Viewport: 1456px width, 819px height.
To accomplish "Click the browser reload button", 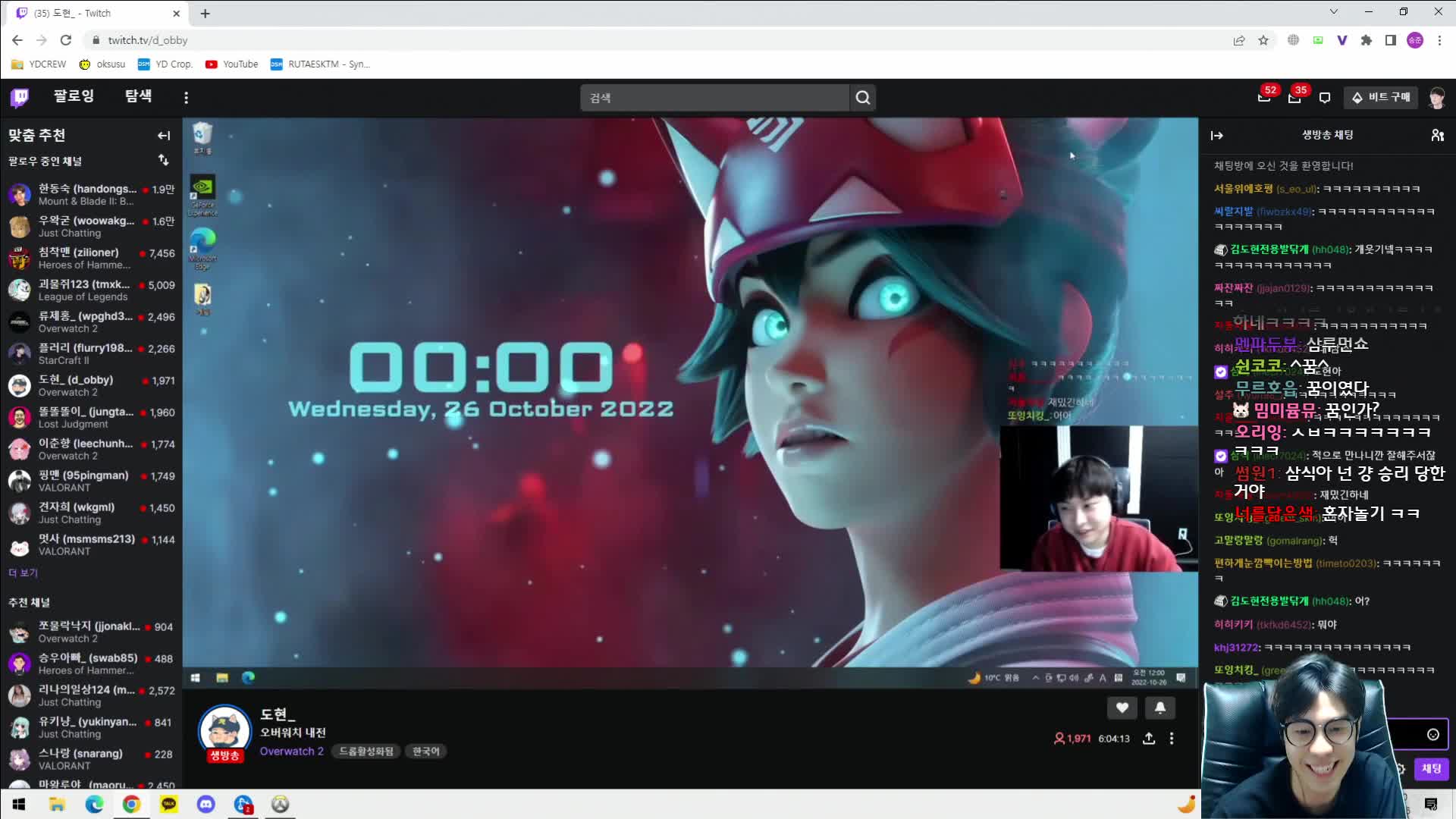I will point(66,40).
